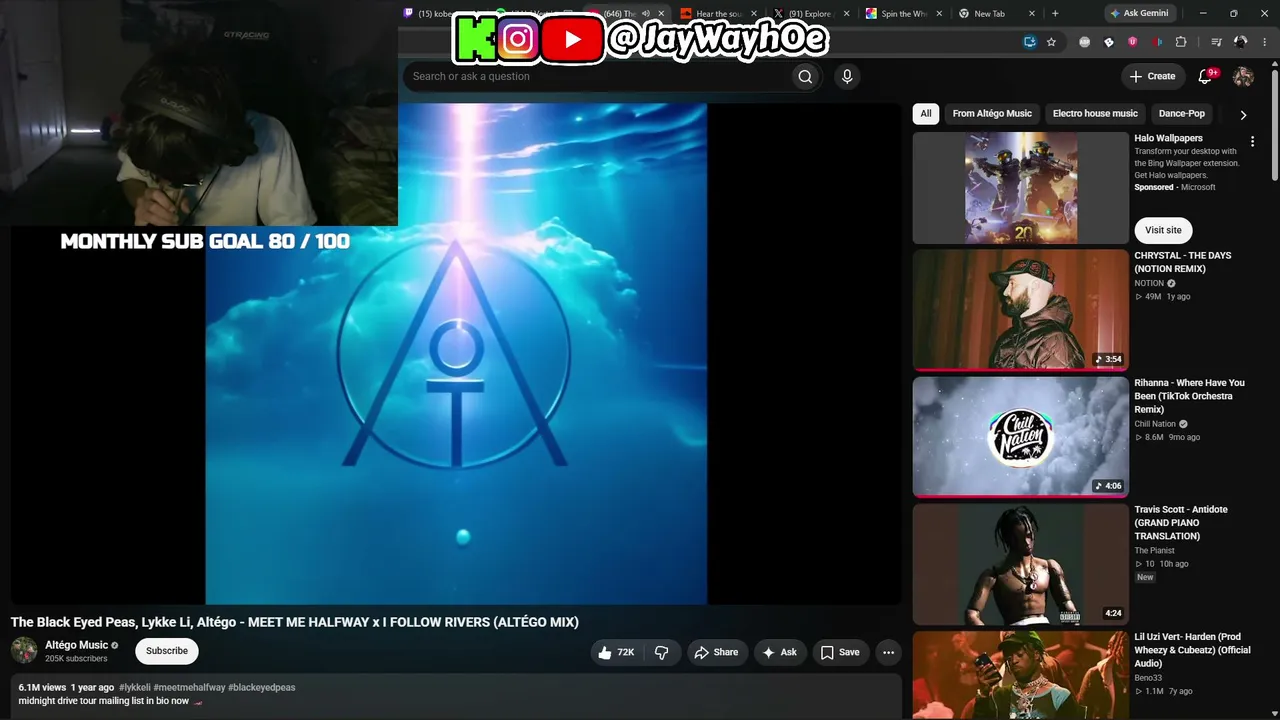Click the red shield extension icon
The width and height of the screenshot is (1280, 720).
click(x=1132, y=42)
